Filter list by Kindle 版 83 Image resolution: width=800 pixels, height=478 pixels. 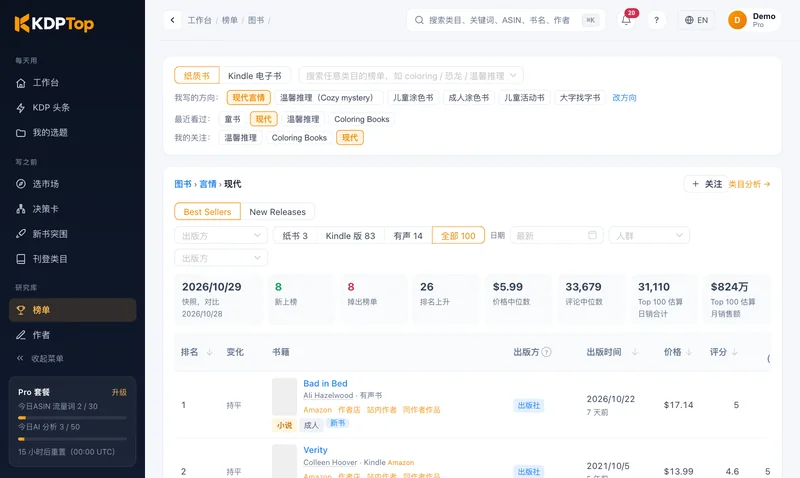(351, 236)
